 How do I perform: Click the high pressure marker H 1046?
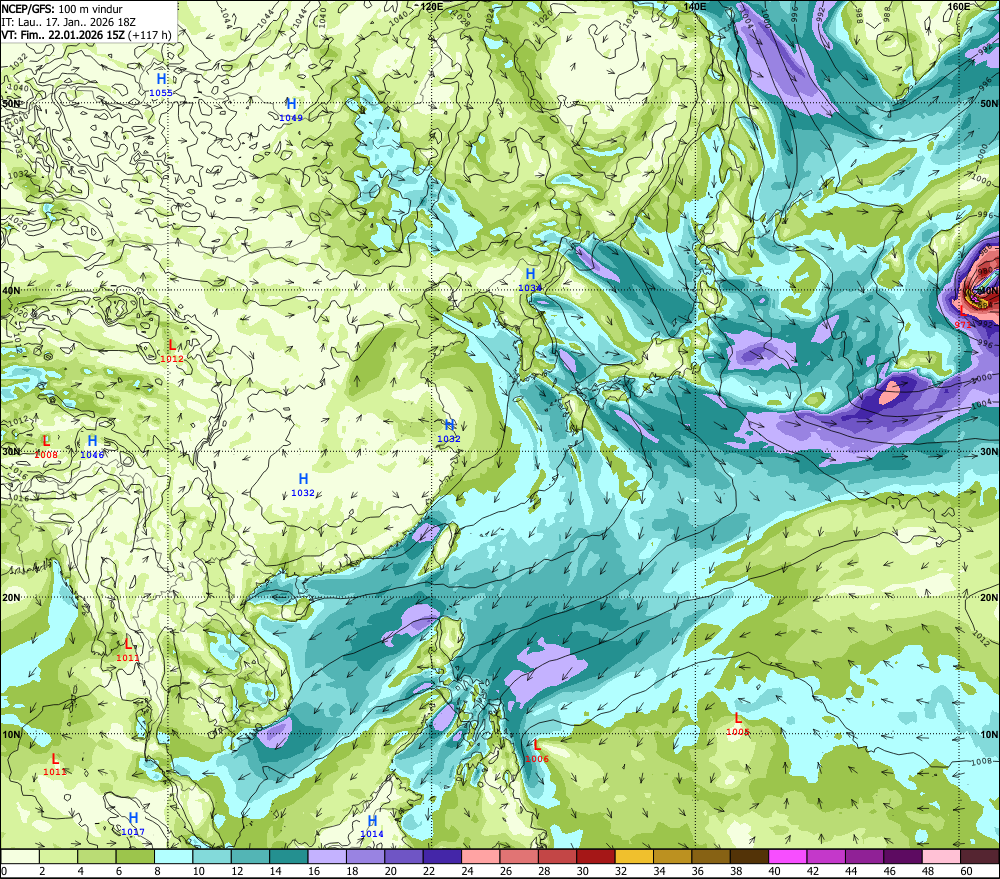[92, 447]
